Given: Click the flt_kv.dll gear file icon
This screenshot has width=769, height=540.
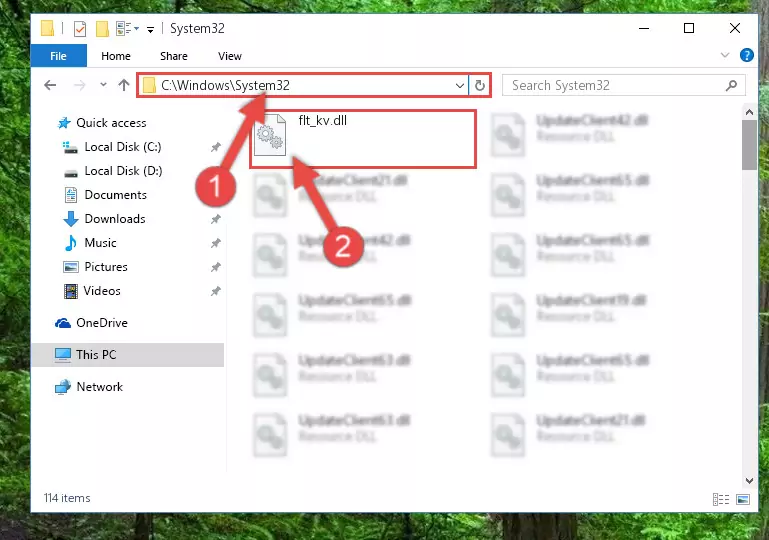Looking at the screenshot, I should click(x=270, y=134).
